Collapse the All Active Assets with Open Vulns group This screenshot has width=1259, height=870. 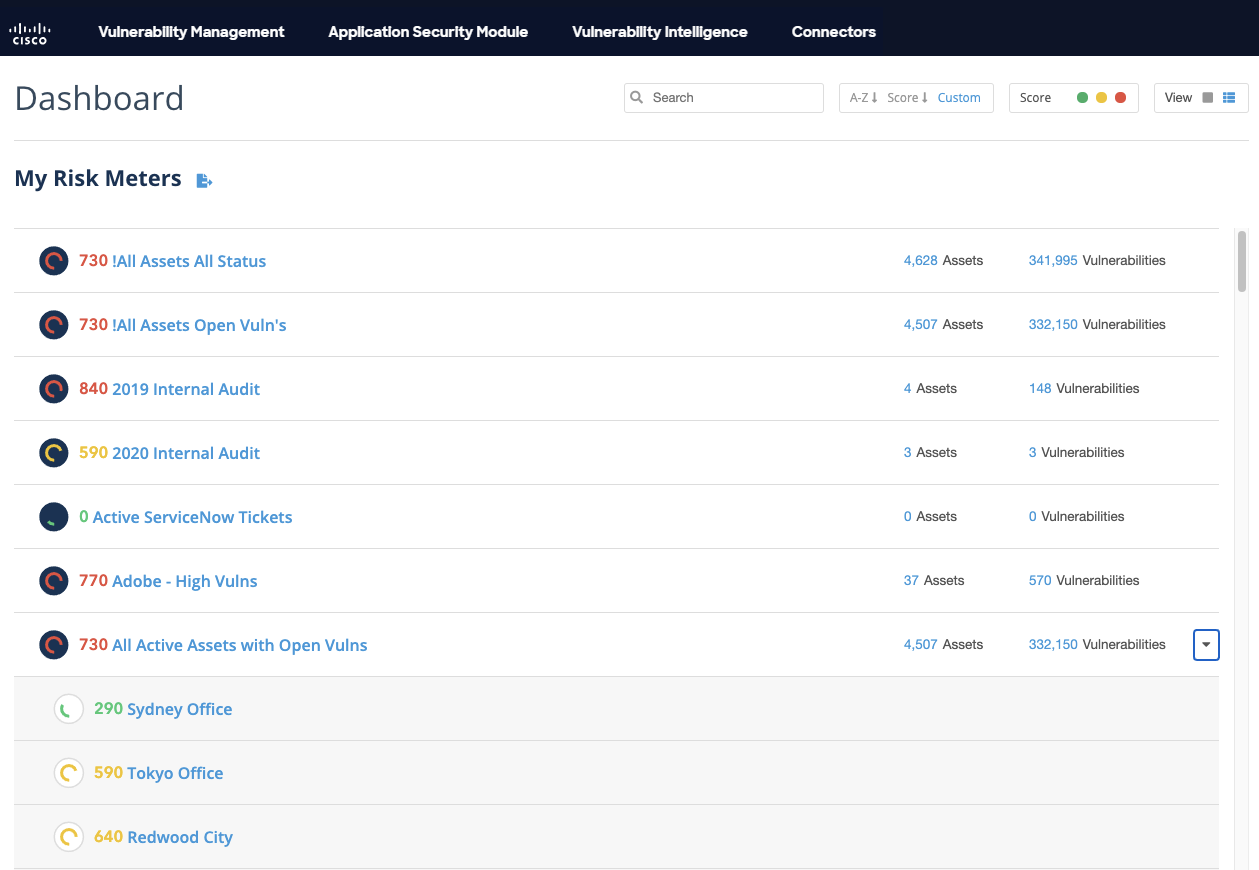coord(1206,644)
